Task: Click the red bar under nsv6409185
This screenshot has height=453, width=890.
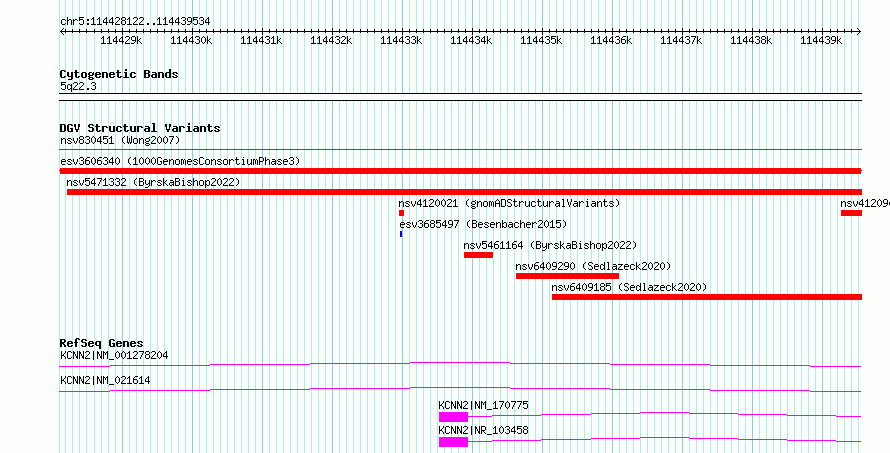Action: [x=707, y=297]
